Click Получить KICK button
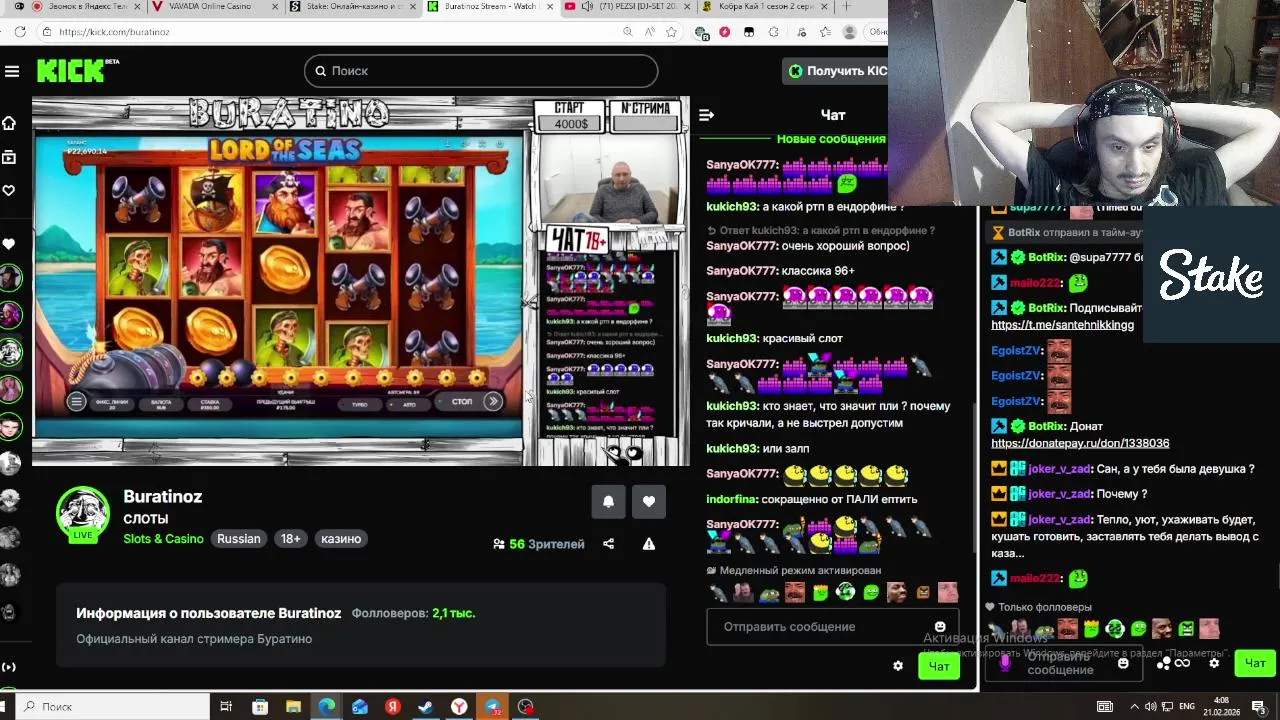 pyautogui.click(x=836, y=71)
